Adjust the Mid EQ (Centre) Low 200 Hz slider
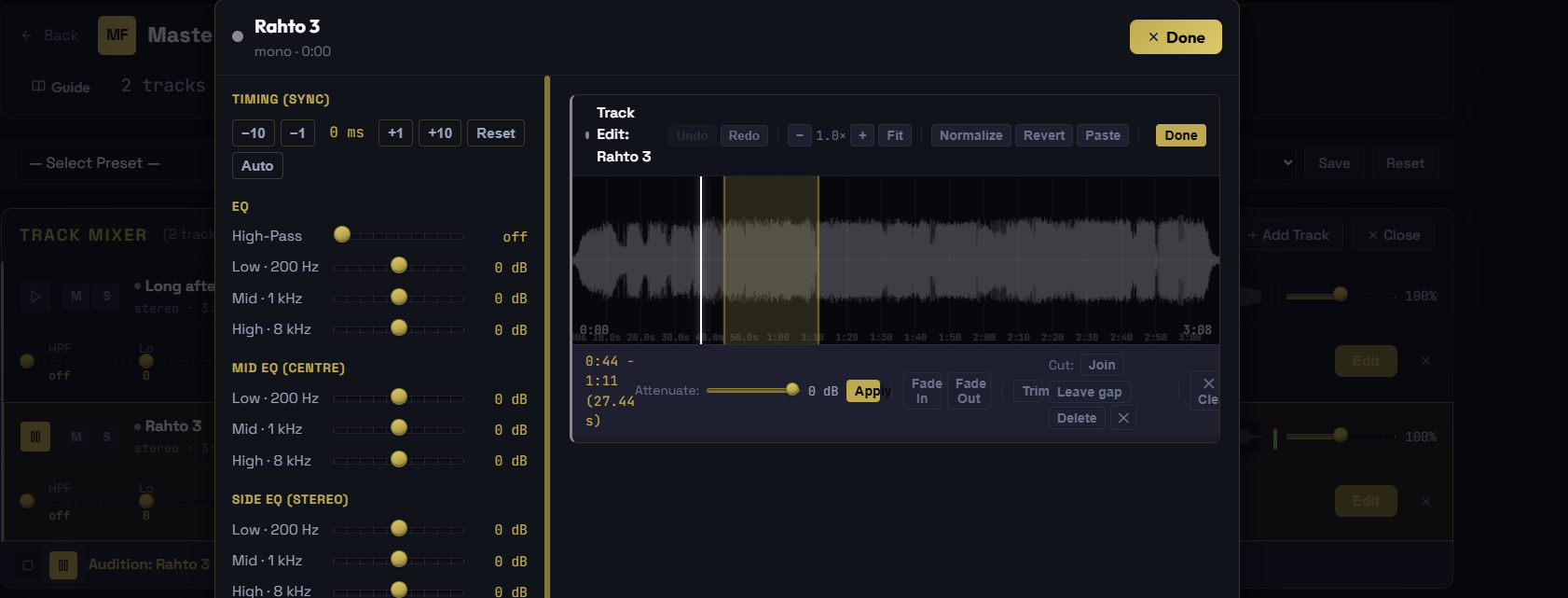 (399, 398)
